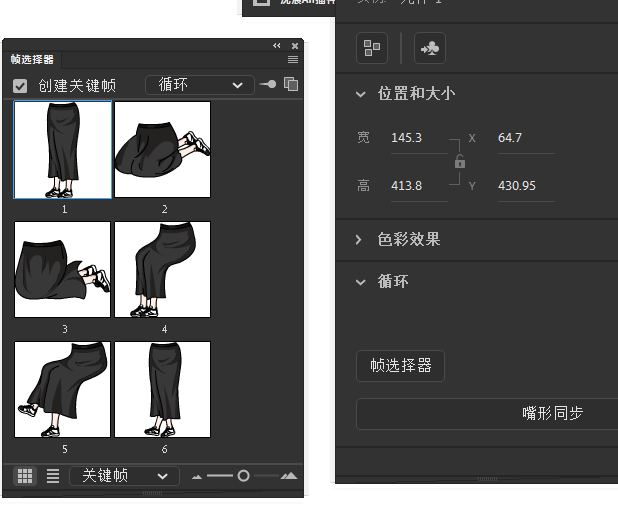
Task: Click the copy frames icon in the frame picker
Action: (x=291, y=85)
